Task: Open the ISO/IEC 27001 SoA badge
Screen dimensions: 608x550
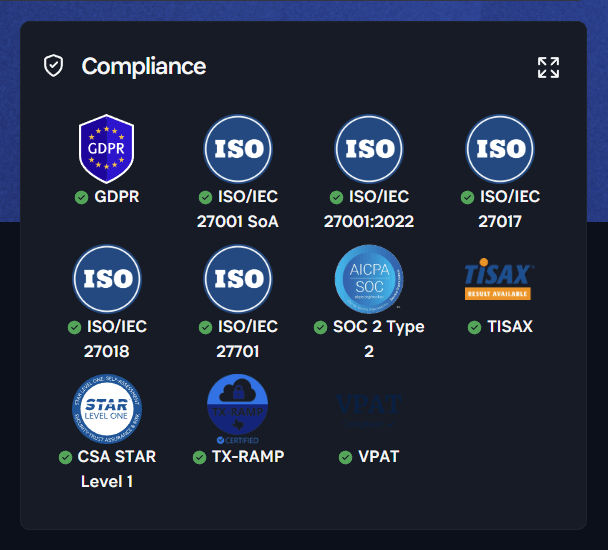Action: pyautogui.click(x=238, y=149)
